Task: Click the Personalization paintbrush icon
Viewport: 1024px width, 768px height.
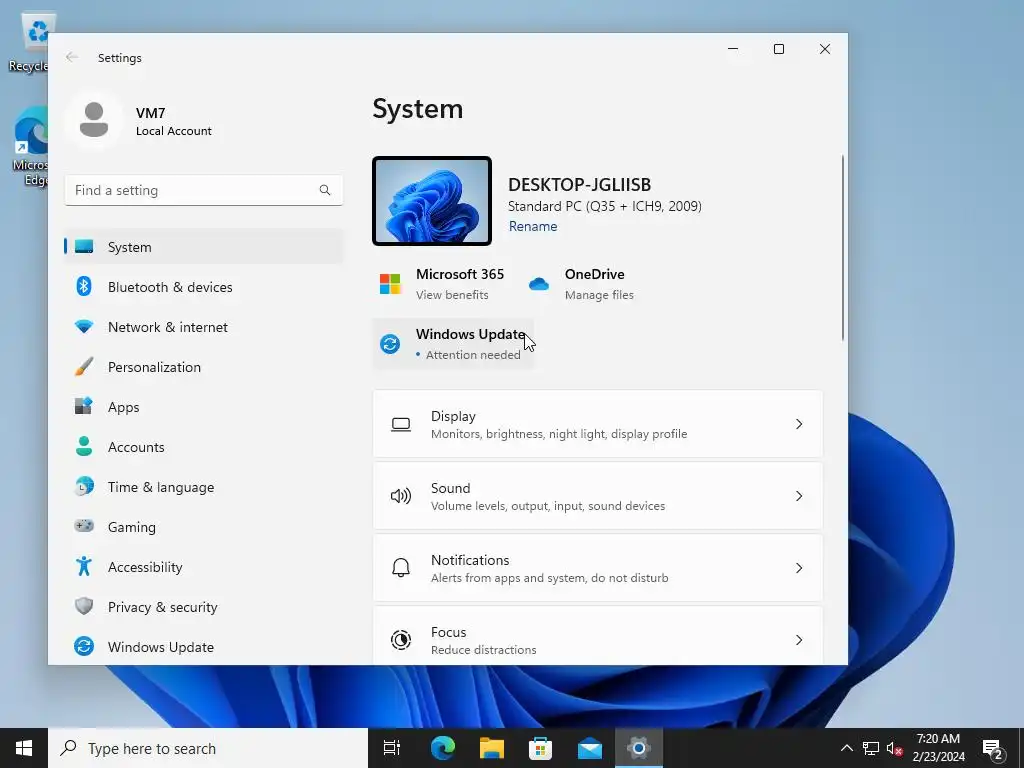Action: click(x=84, y=367)
